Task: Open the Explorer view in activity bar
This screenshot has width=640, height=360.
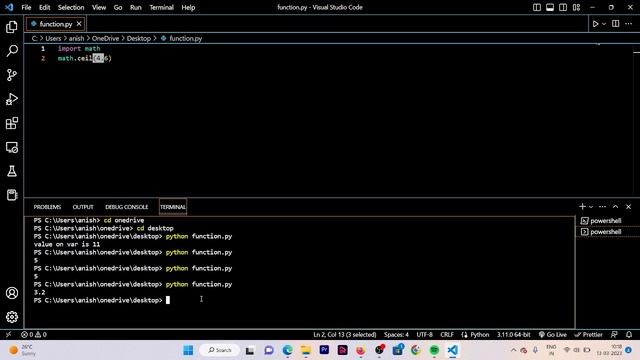Action: click(x=12, y=27)
